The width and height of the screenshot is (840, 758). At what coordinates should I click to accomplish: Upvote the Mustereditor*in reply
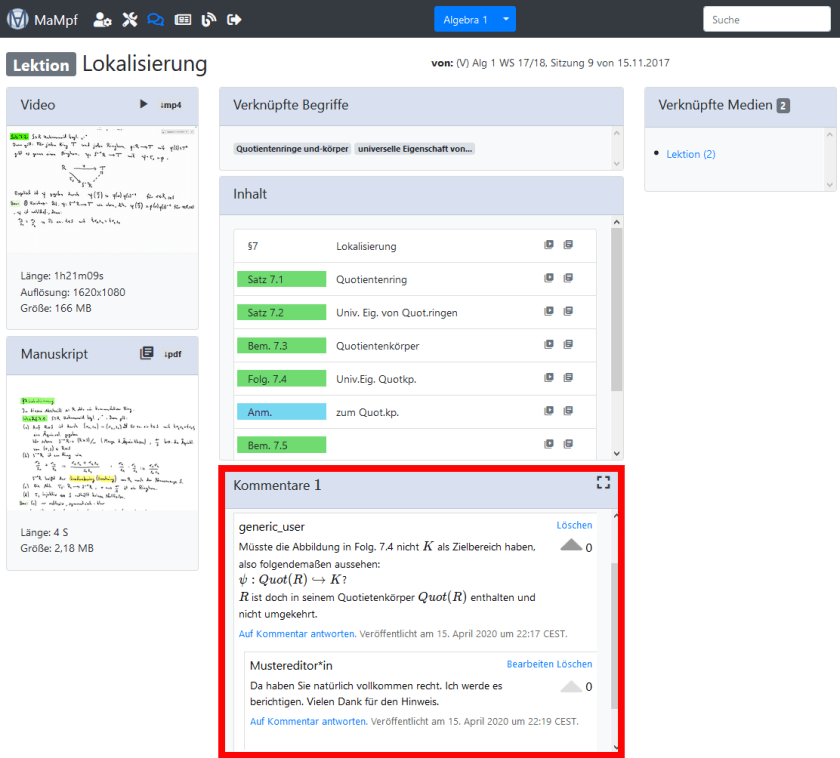570,686
